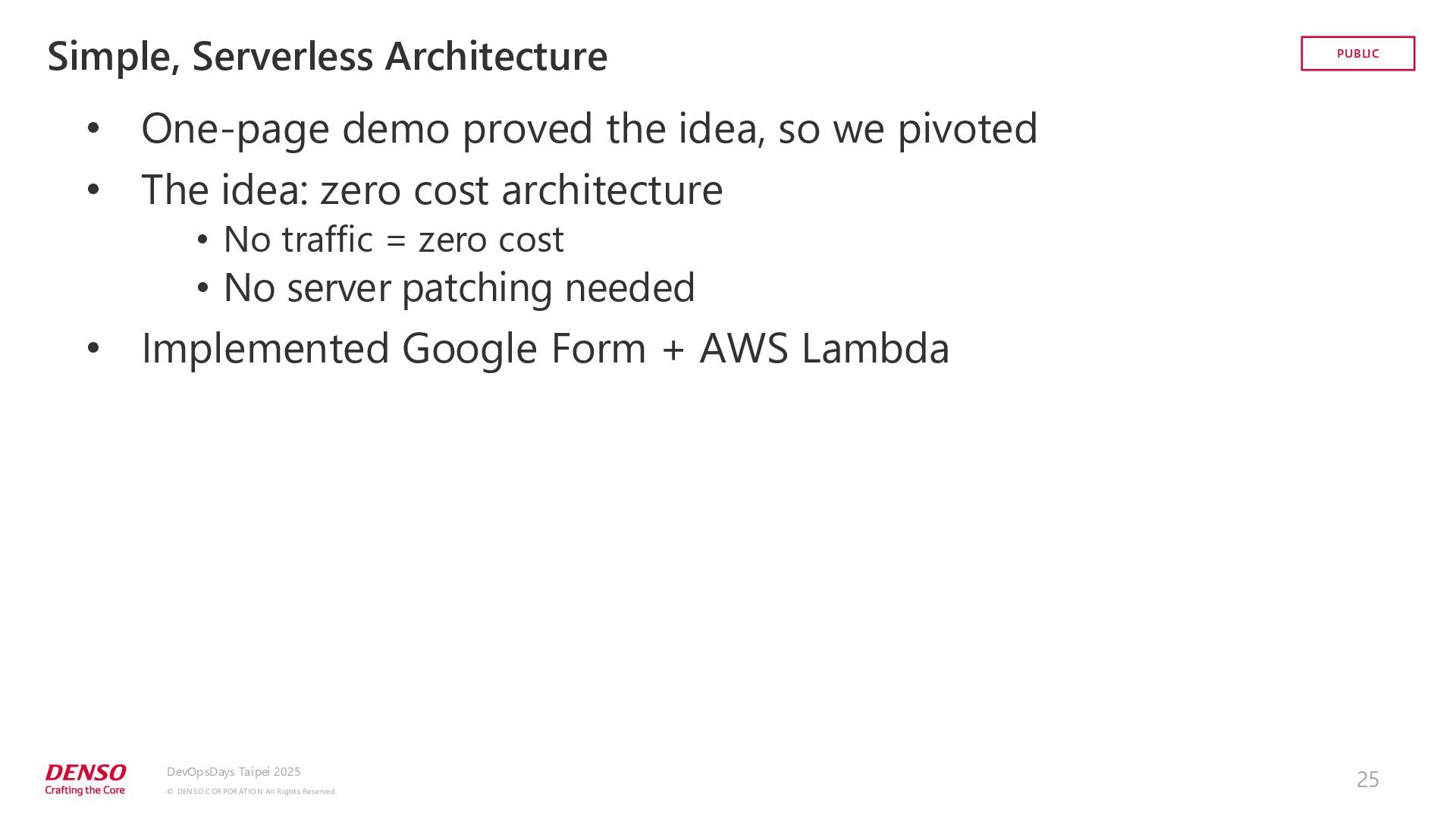
Task: Select the slide title Simple, Serverless Architecture
Action: (328, 57)
